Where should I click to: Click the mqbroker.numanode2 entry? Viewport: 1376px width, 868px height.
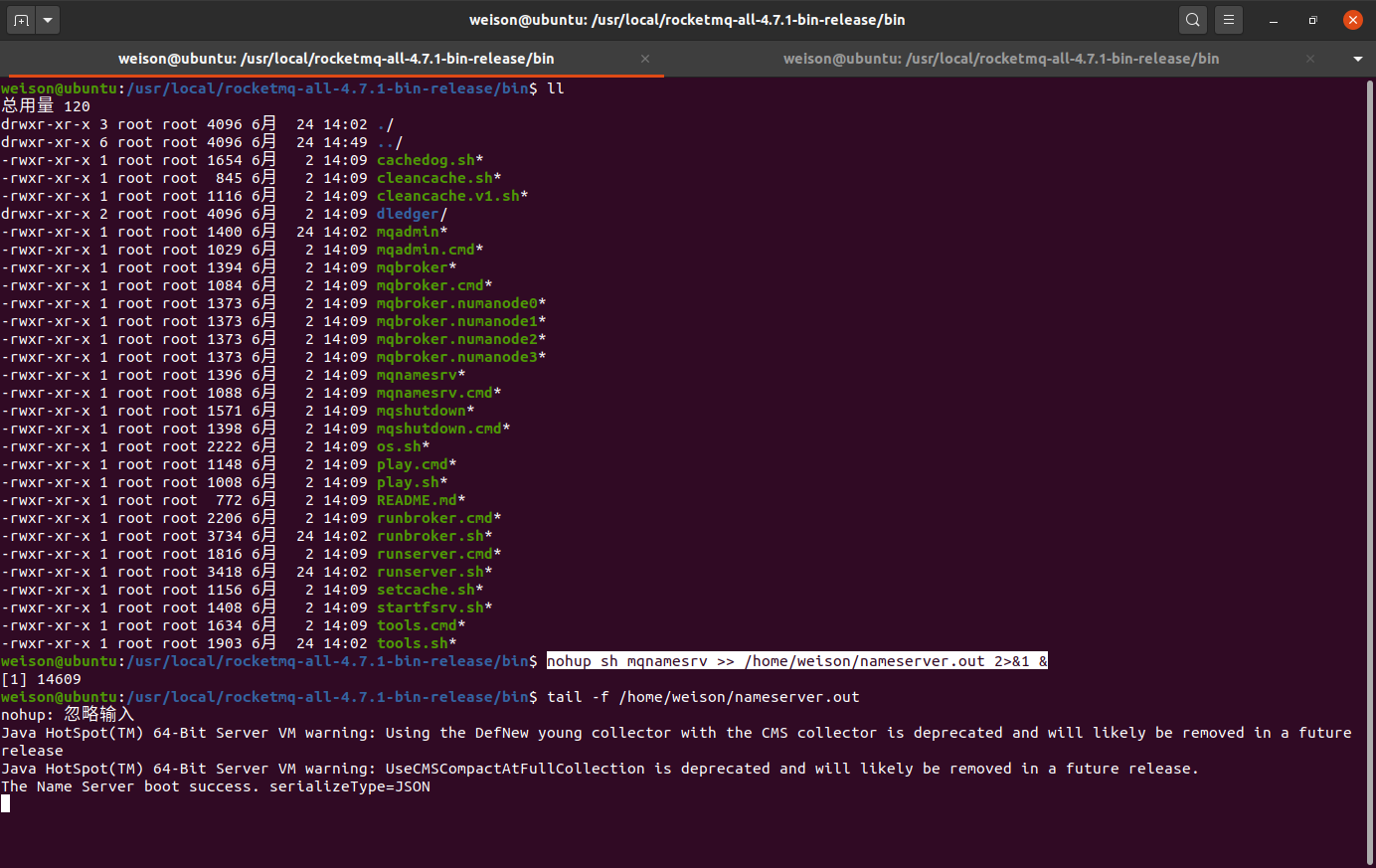pos(457,339)
